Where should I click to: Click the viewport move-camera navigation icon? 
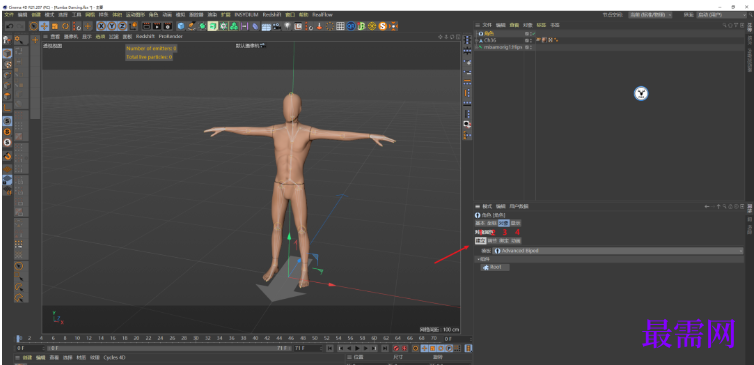tap(440, 37)
